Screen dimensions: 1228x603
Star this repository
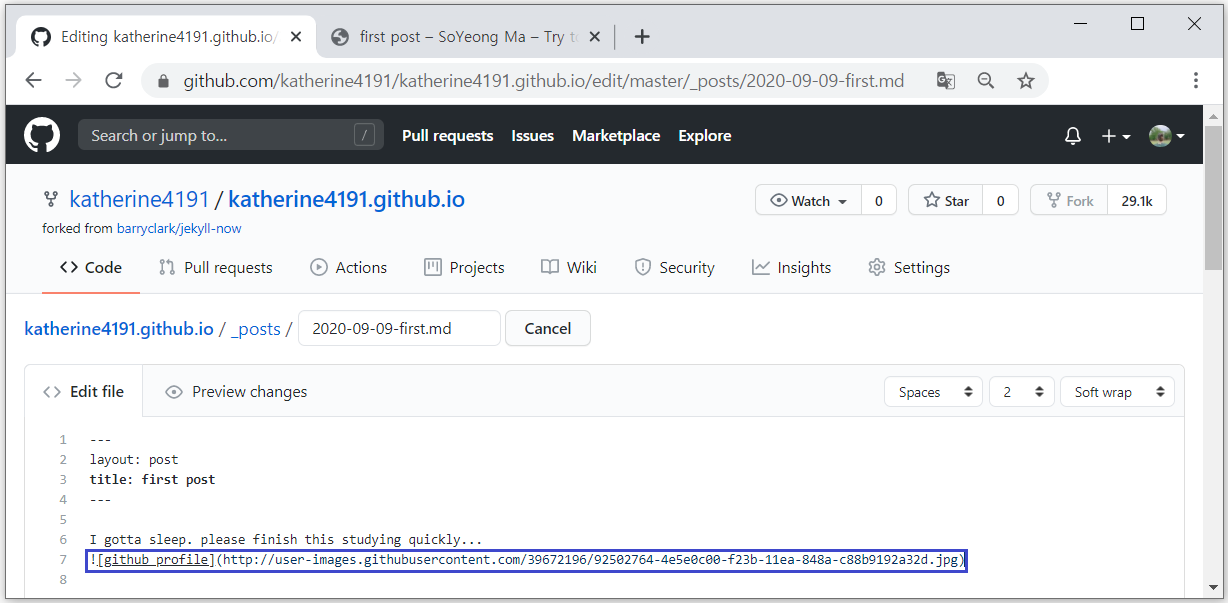point(945,200)
